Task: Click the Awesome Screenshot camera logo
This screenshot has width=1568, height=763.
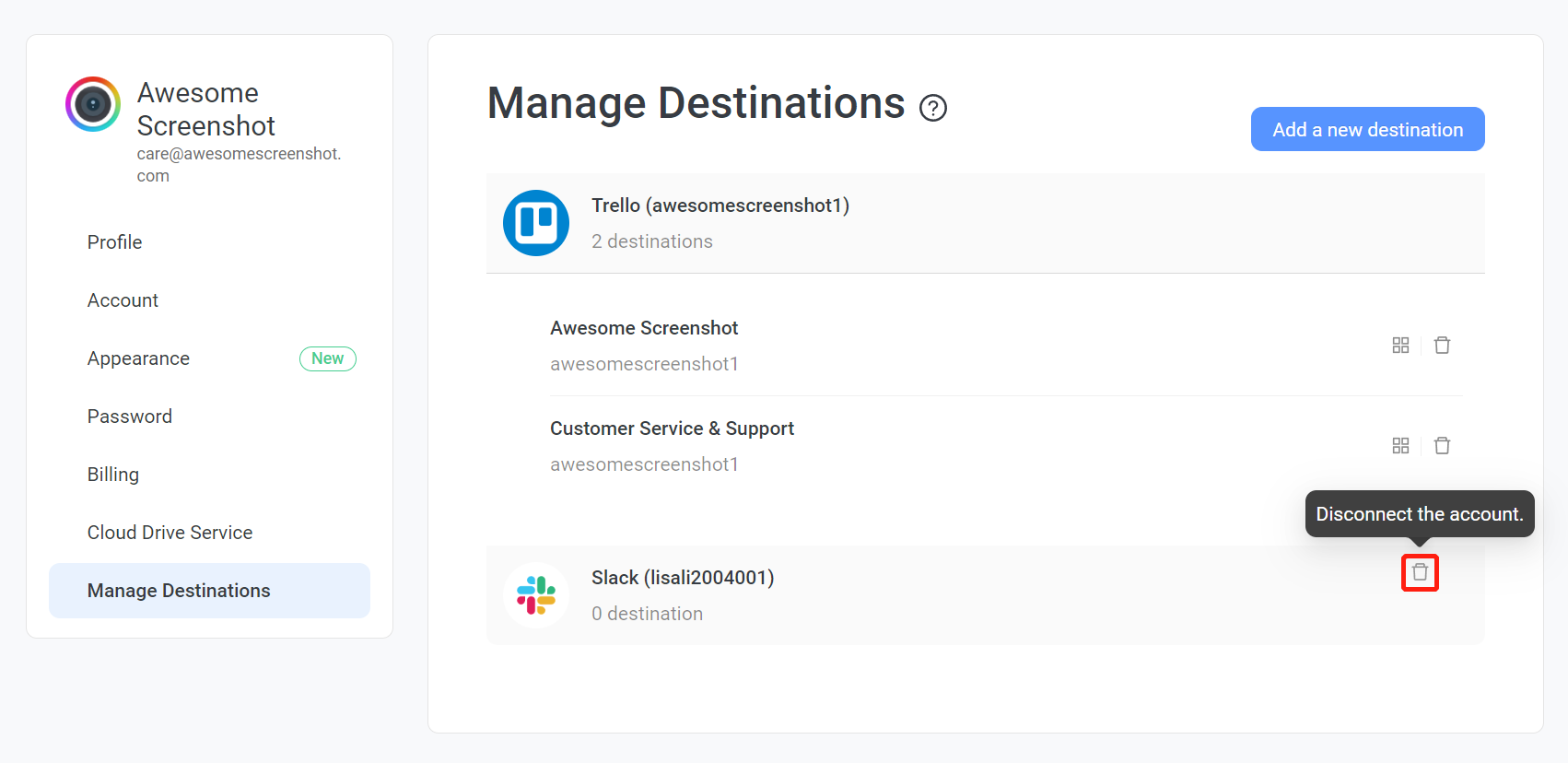Action: (x=93, y=104)
